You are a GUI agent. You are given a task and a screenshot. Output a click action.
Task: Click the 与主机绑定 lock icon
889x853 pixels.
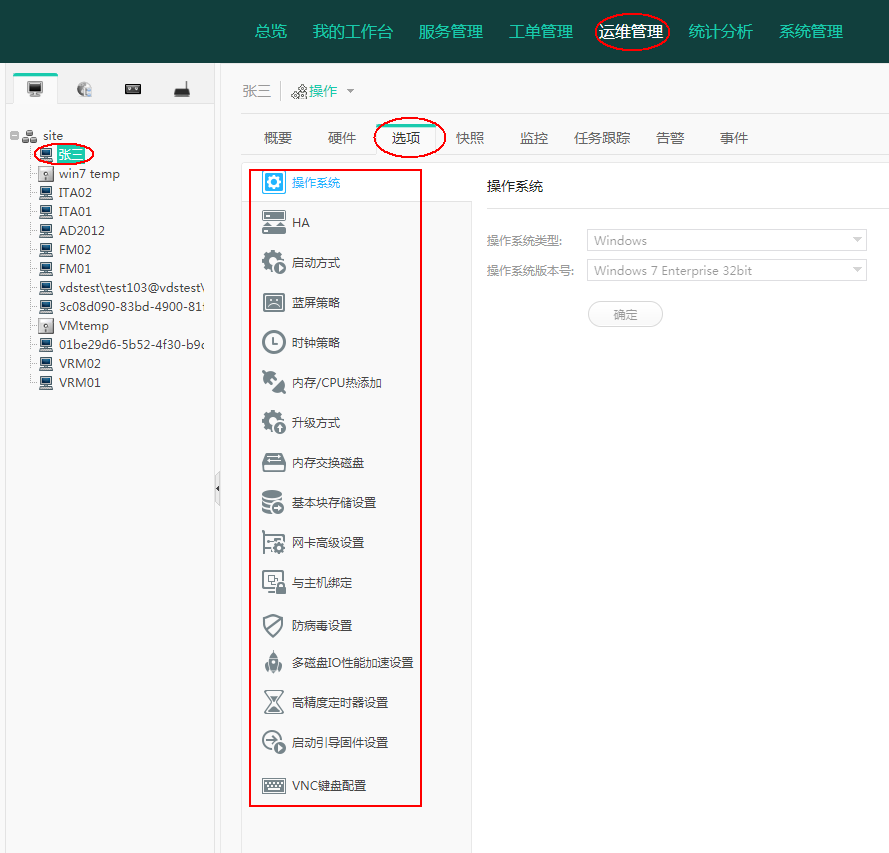274,582
